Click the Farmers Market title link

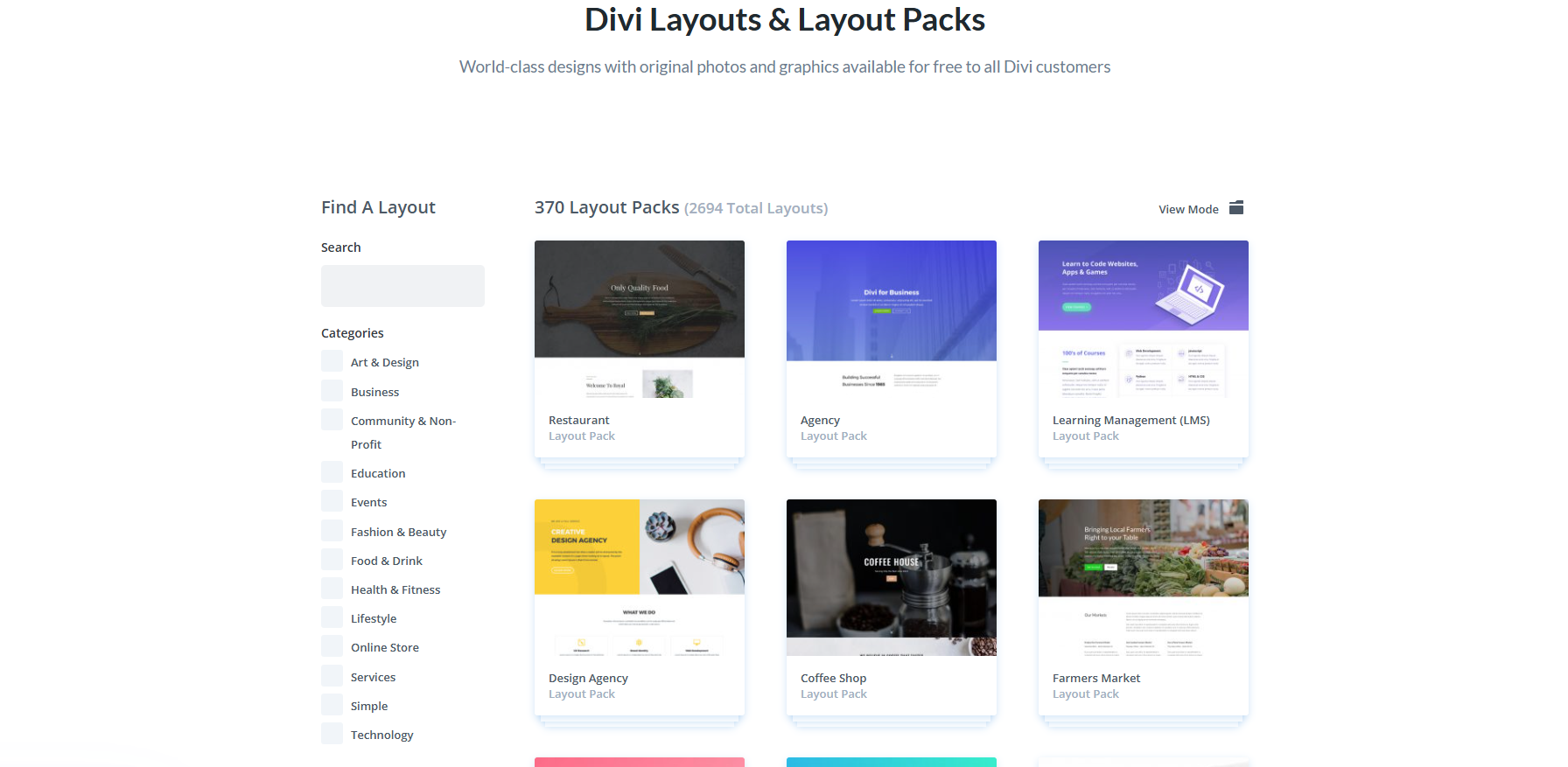coord(1096,678)
